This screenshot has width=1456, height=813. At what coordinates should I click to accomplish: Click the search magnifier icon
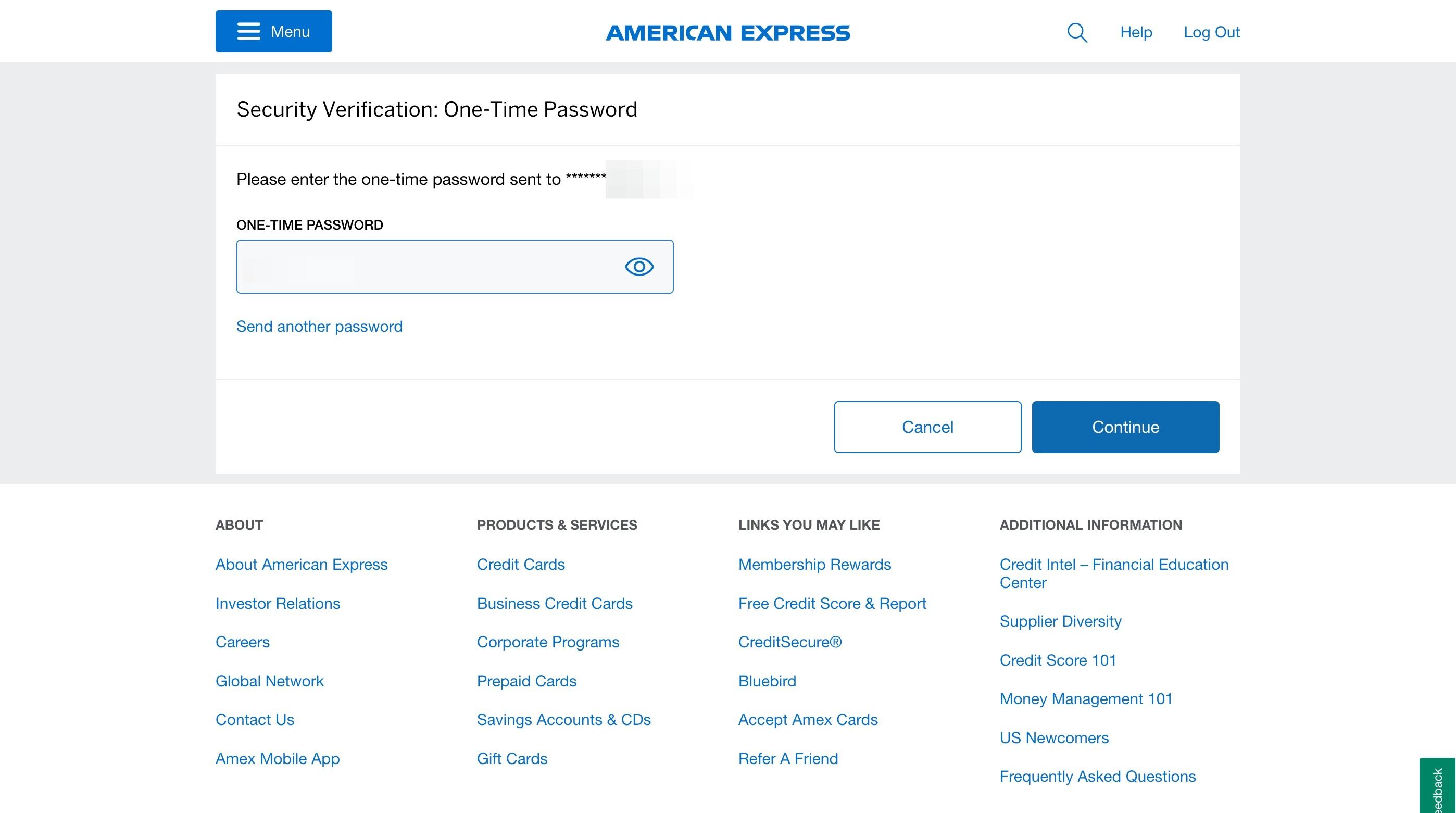(x=1077, y=32)
